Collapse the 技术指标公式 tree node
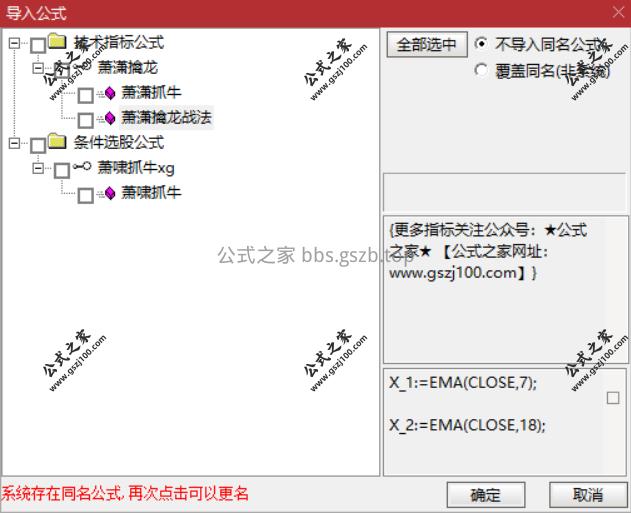Image resolution: width=631 pixels, height=513 pixels. 14,43
